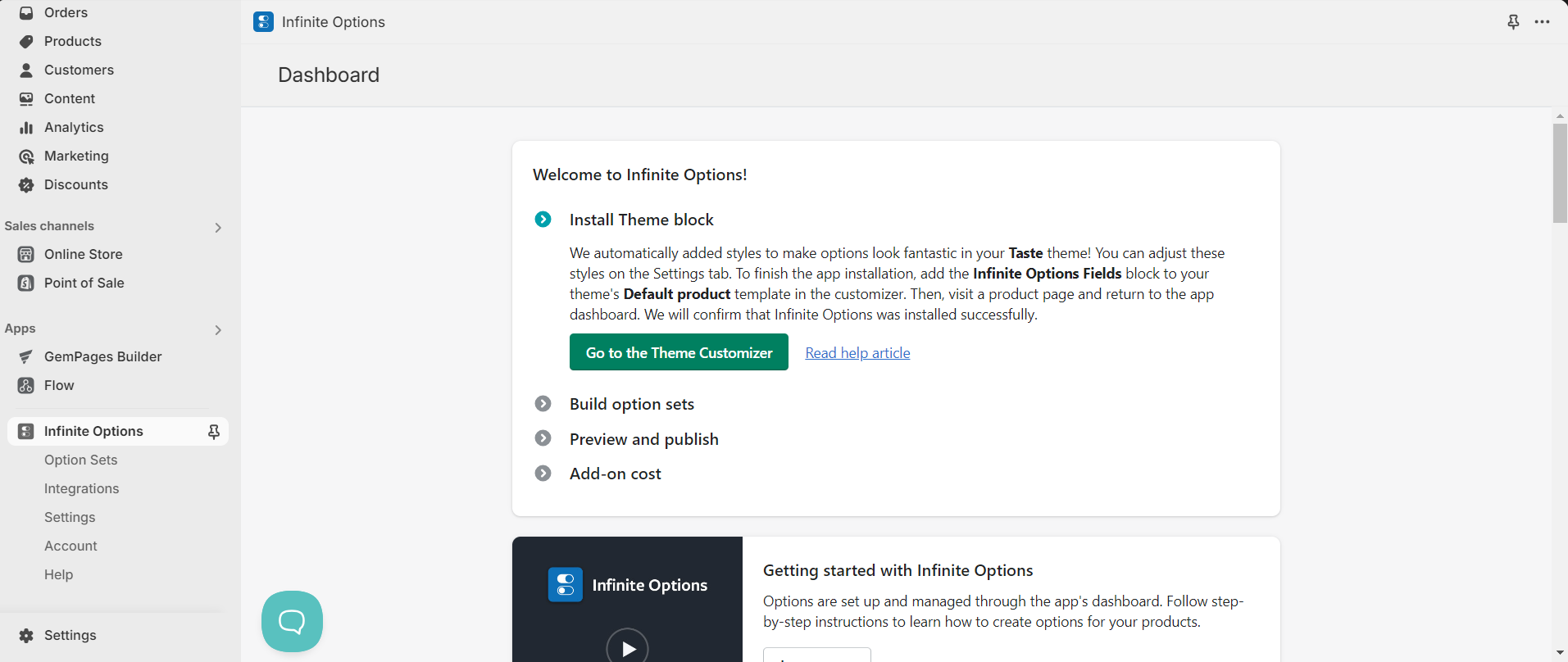Open the Read help article link
Viewport: 1568px width, 662px height.
(857, 353)
